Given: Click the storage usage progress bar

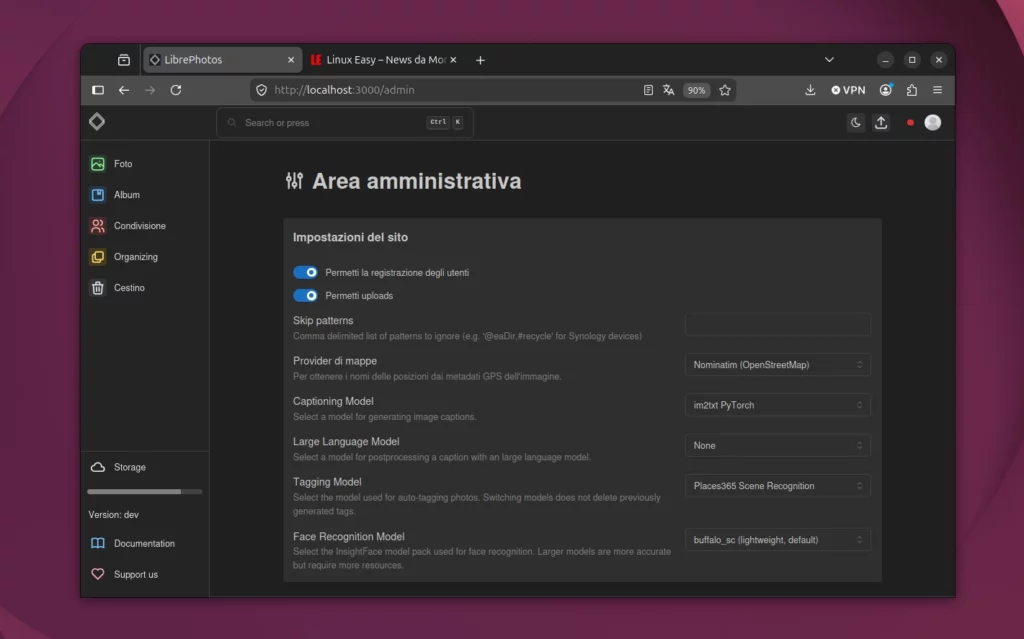Looking at the screenshot, I should [144, 491].
